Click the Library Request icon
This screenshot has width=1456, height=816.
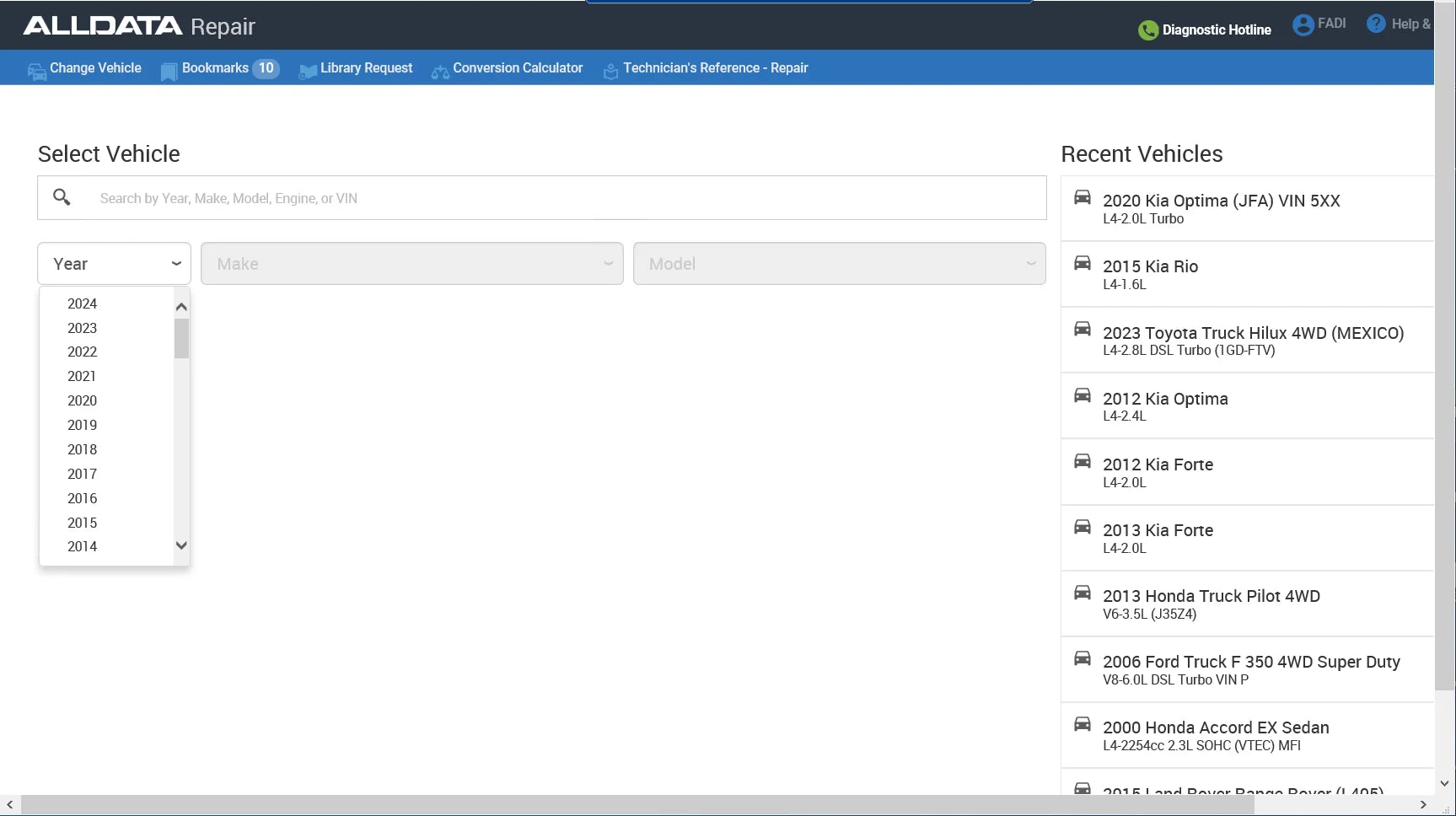308,72
